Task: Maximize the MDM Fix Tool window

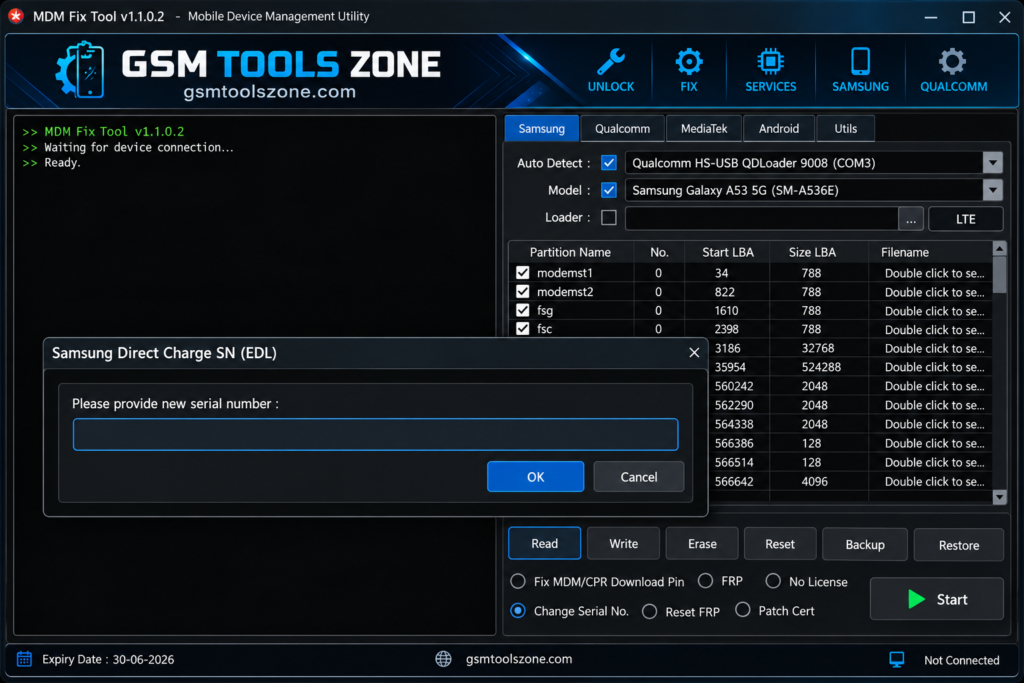Action: [968, 17]
